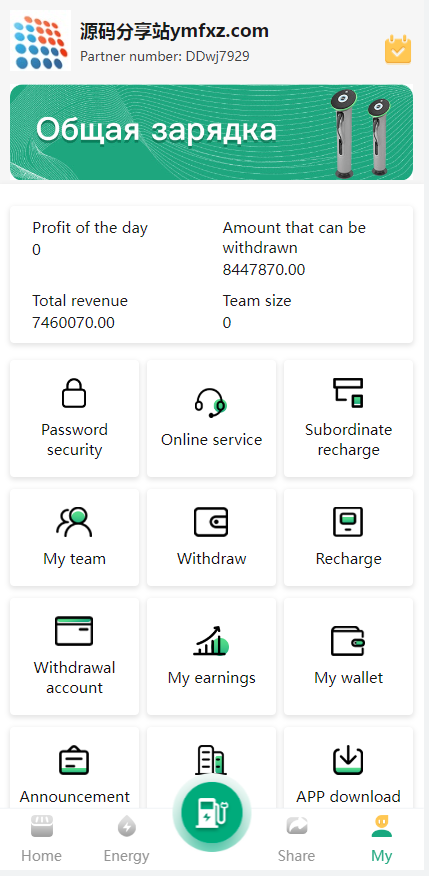Tap the central charging station button
Viewport: 429px width, 876px height.
[x=211, y=812]
